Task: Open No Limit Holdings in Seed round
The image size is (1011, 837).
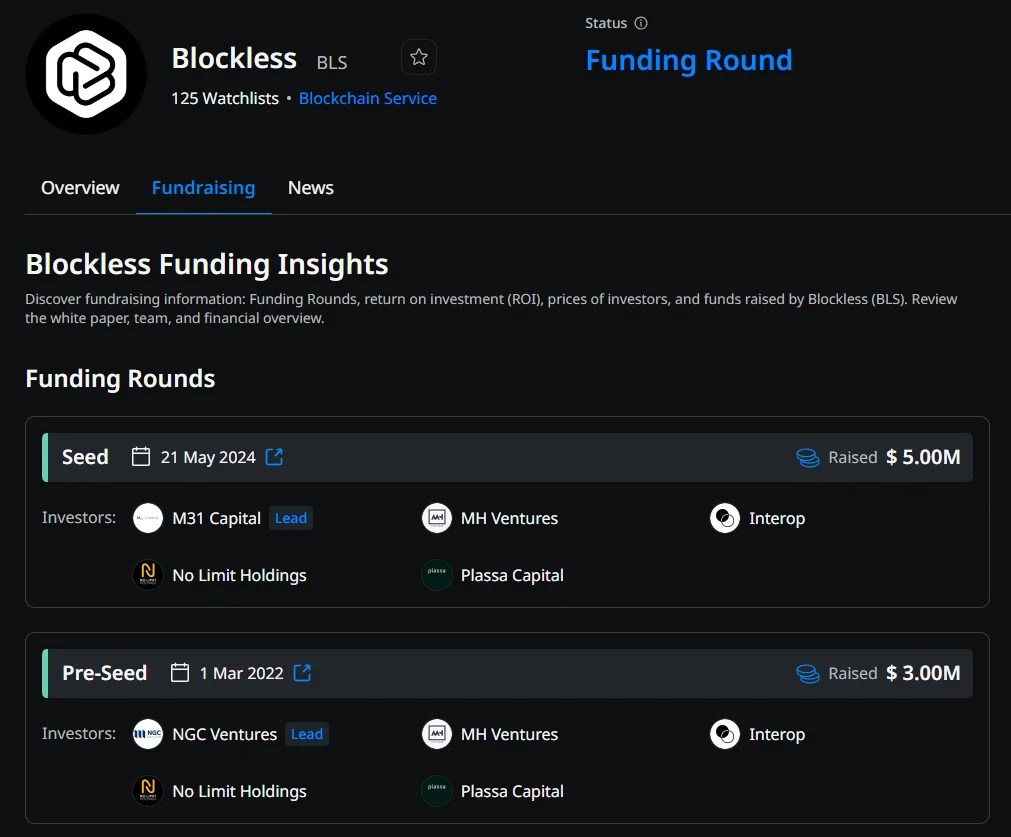Action: 239,575
